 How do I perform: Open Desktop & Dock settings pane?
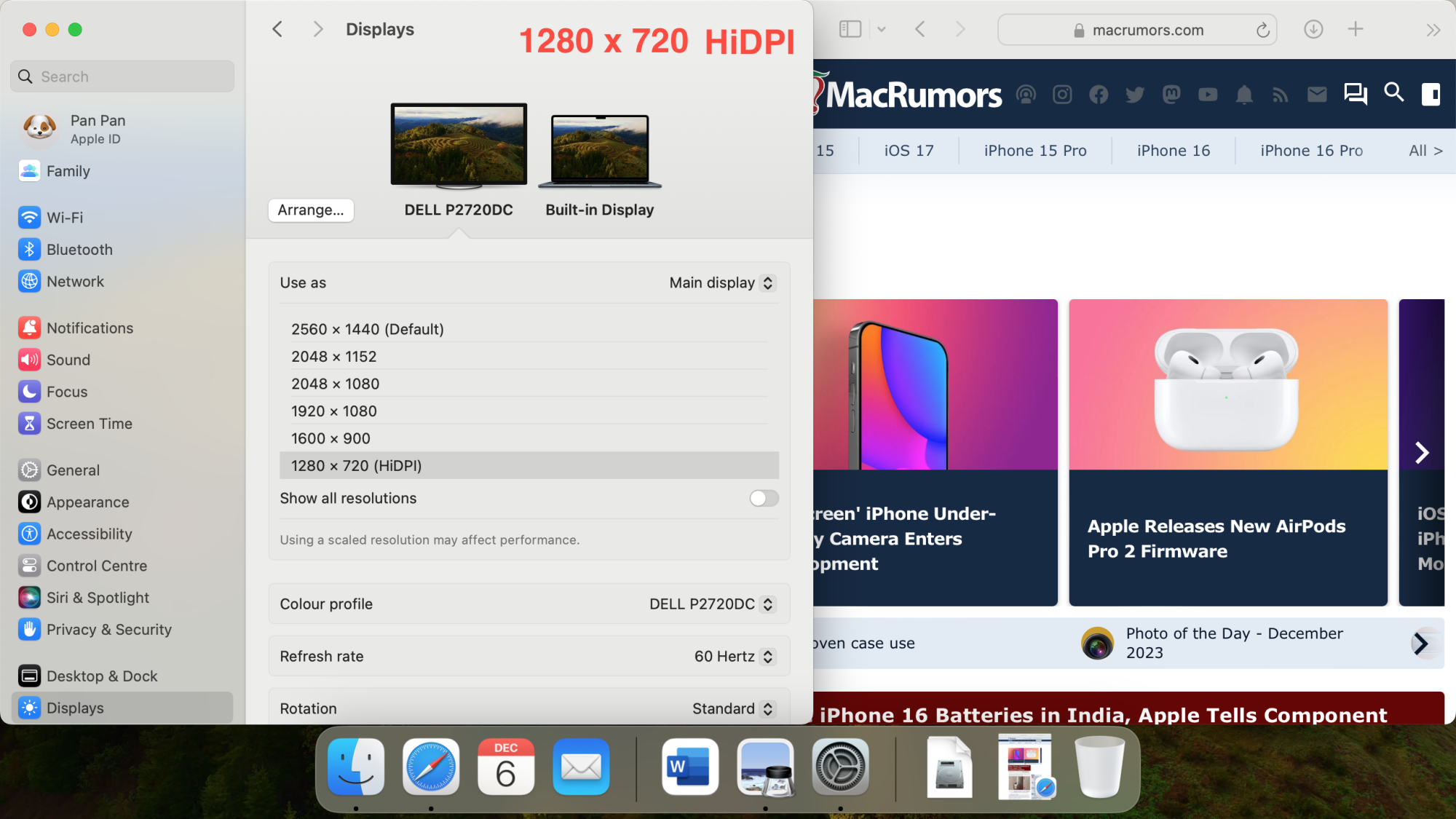click(102, 676)
